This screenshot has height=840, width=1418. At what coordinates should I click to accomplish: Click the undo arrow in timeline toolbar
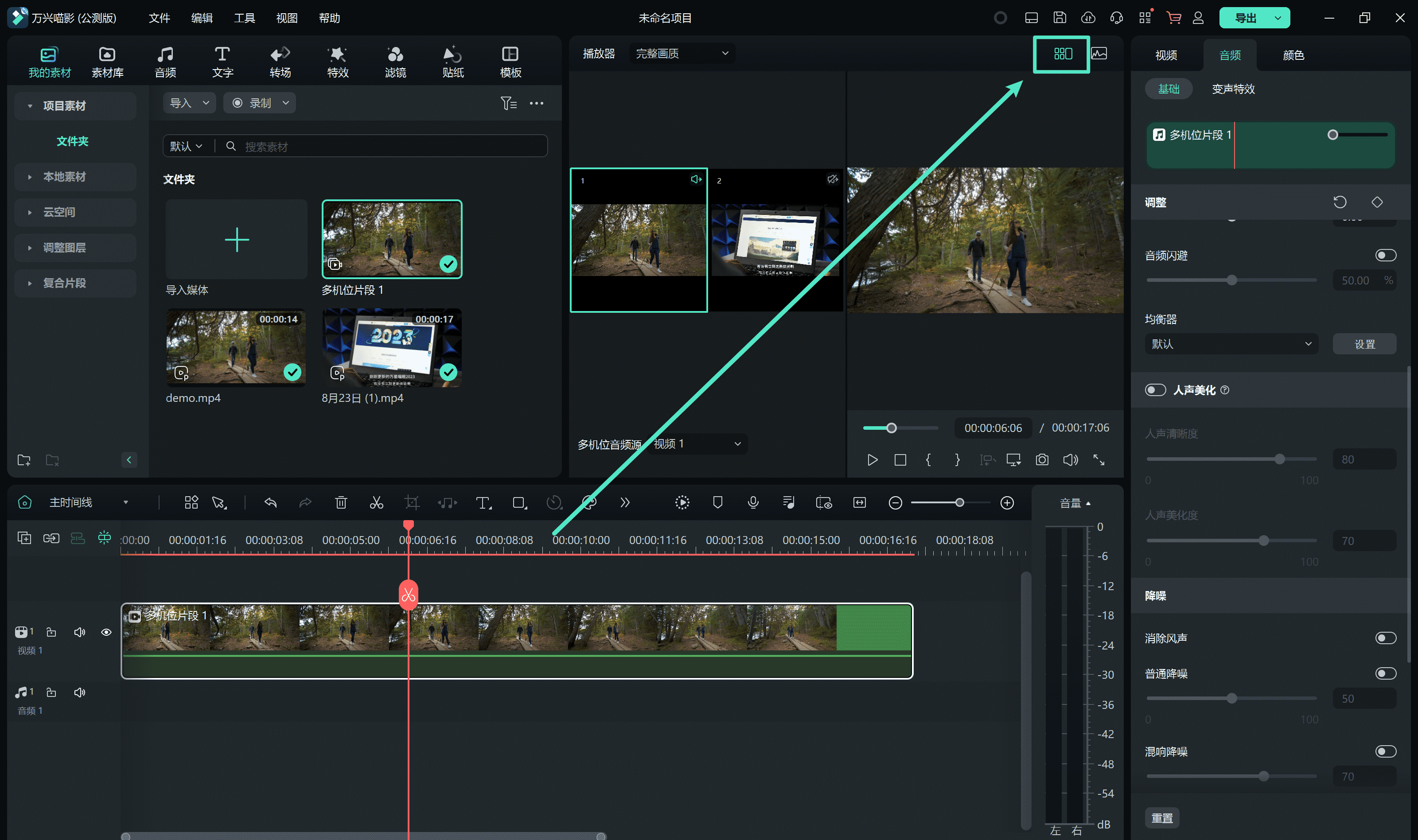[x=271, y=503]
